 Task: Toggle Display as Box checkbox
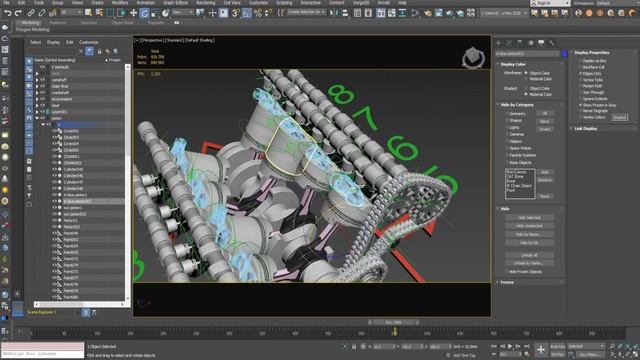point(580,61)
